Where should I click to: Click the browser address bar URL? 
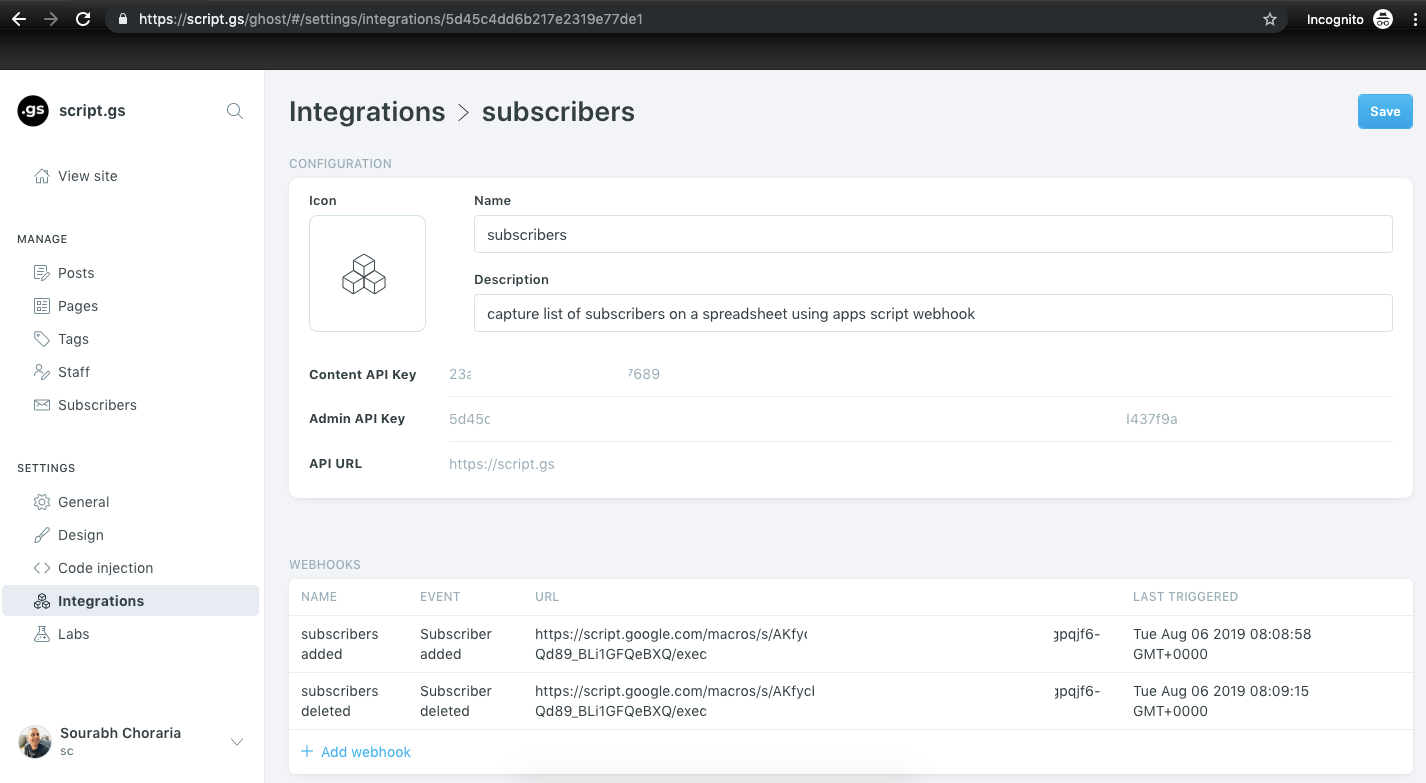point(391,19)
